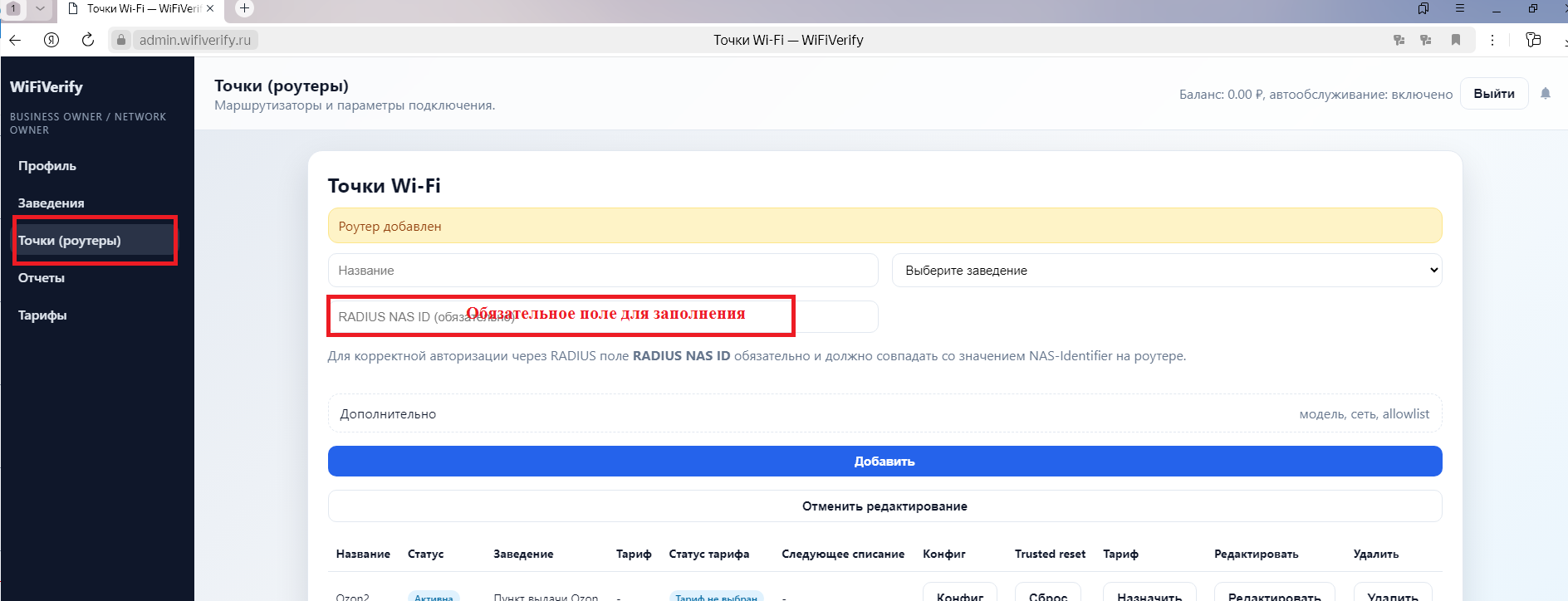Screen dimensions: 1568x601
Task: Open the sidebar panel icon at toolbar right
Action: (x=1533, y=40)
